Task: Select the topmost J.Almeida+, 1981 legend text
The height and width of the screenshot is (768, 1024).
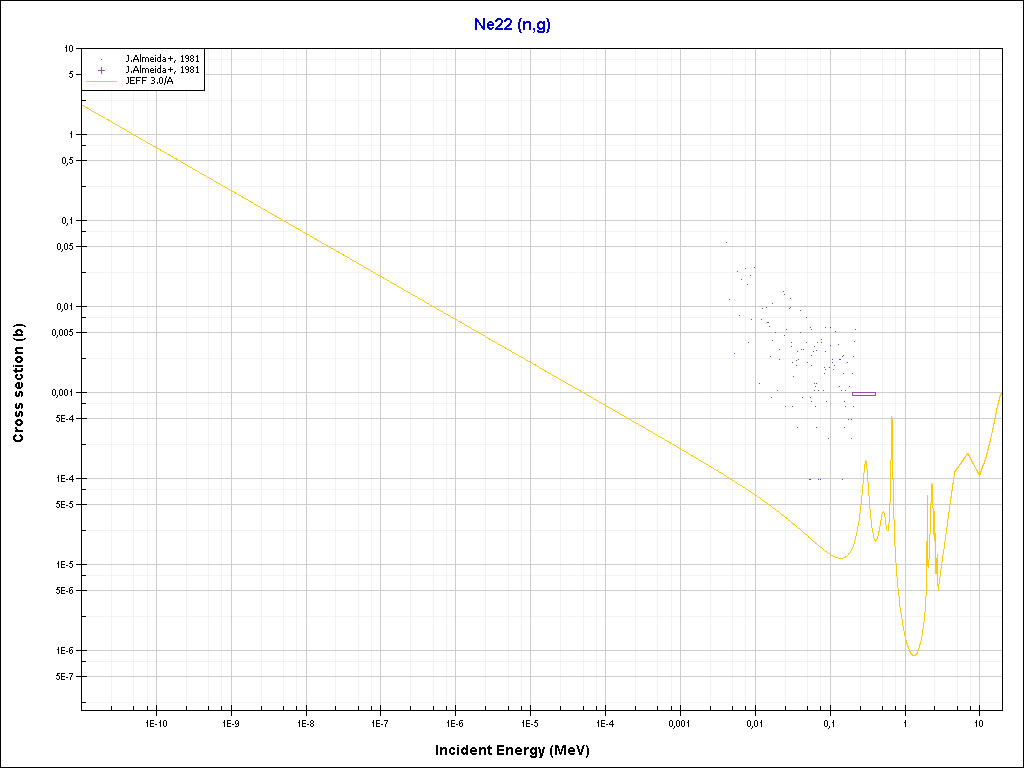Action: (x=162, y=59)
